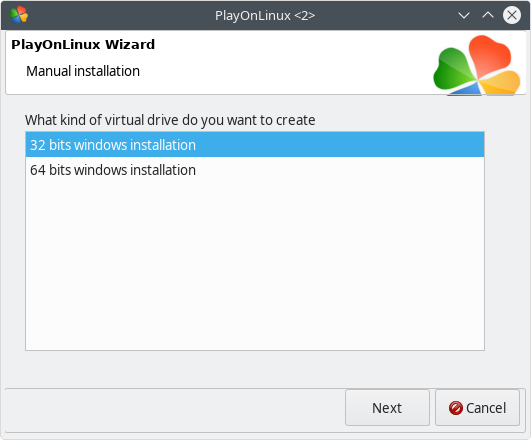The image size is (531, 440).
Task: Click blank area left of the Next button
Action: tap(174, 410)
